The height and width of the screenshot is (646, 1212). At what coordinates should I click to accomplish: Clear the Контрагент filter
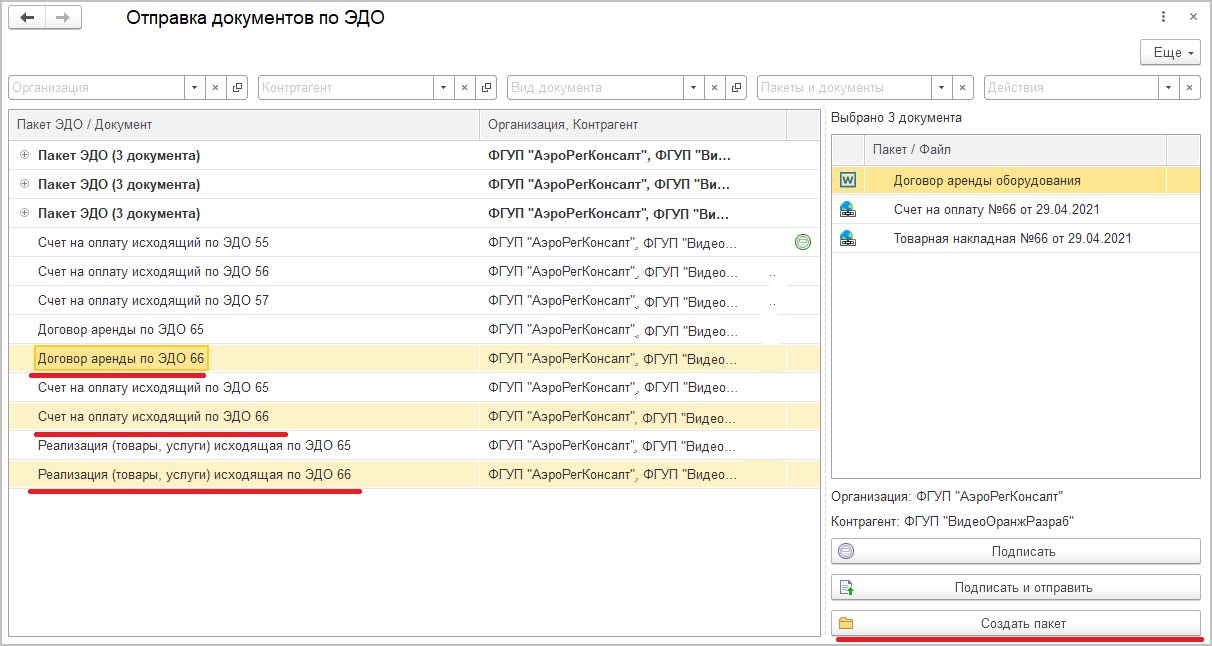pos(464,87)
